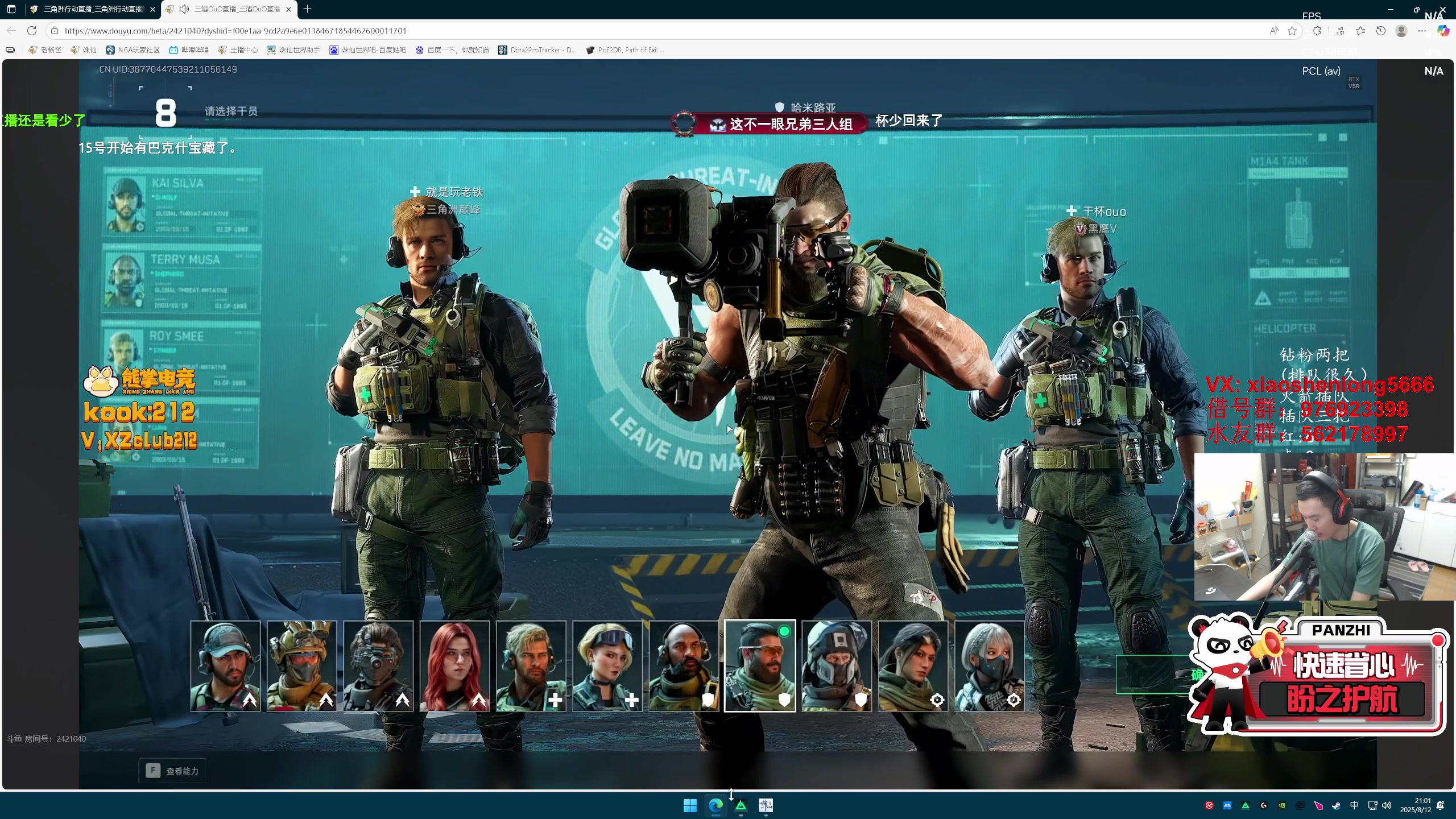Mute audio icon on 三酒OuO tab
Screen dimensions: 1456x819
coord(184,9)
